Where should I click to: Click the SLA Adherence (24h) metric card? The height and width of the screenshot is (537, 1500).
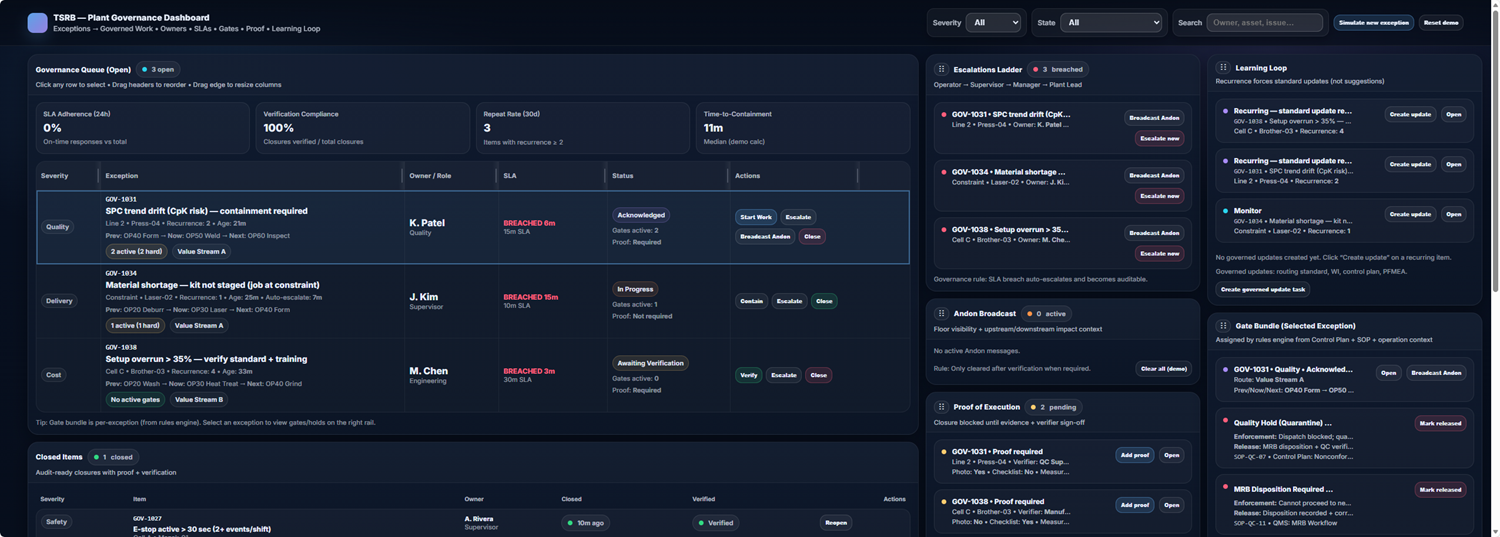tap(142, 127)
